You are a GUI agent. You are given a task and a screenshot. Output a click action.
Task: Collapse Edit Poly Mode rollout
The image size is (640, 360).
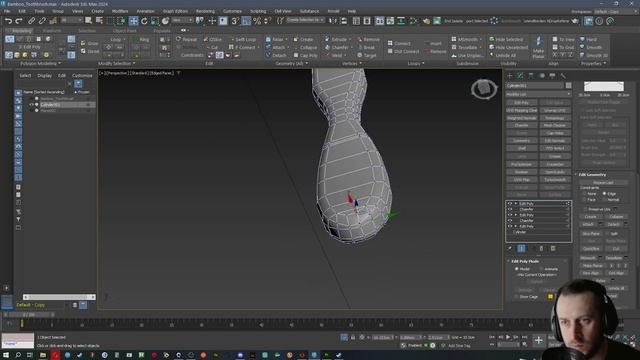tap(524, 261)
